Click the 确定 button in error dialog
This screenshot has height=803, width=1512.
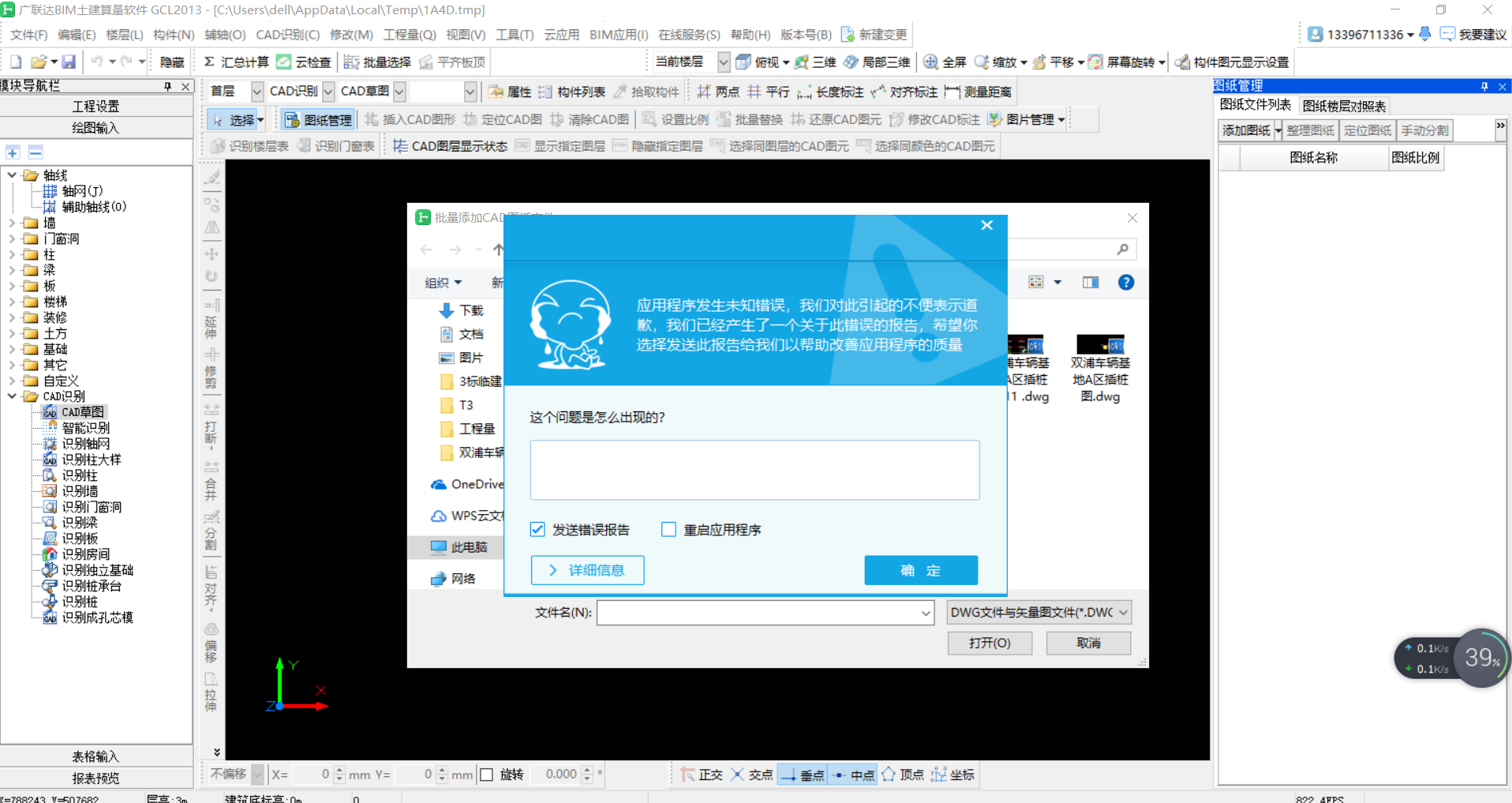point(921,570)
